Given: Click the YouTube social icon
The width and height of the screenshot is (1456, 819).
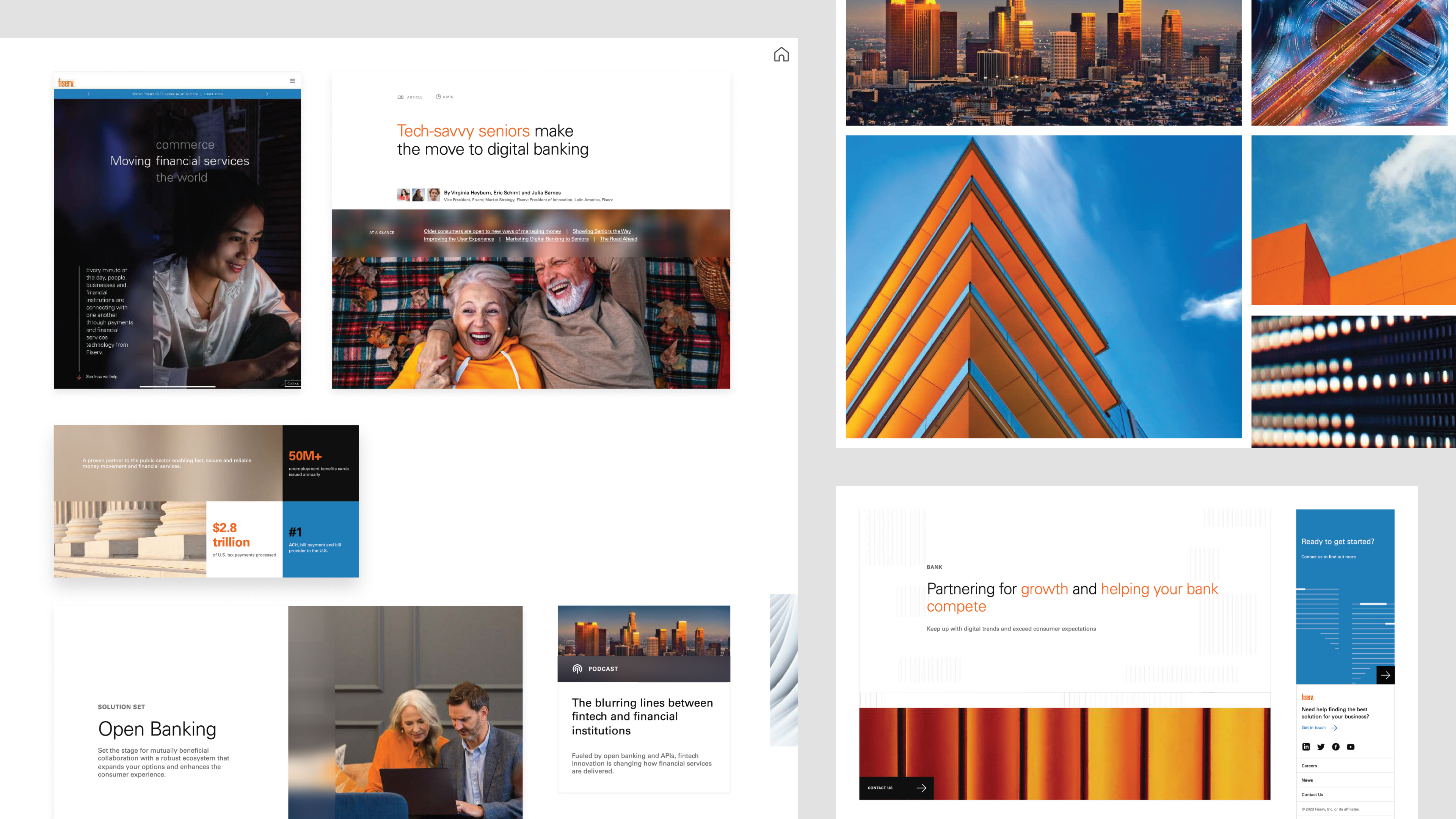Looking at the screenshot, I should pyautogui.click(x=1350, y=747).
